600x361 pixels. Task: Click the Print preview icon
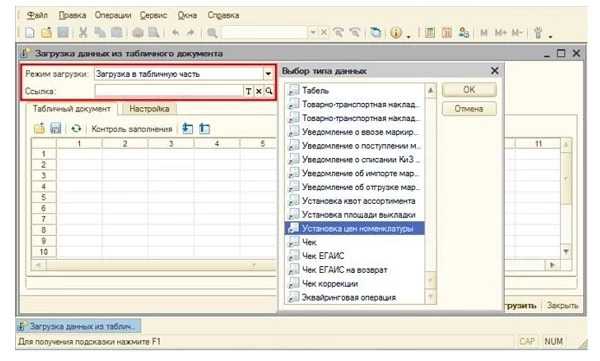click(154, 33)
